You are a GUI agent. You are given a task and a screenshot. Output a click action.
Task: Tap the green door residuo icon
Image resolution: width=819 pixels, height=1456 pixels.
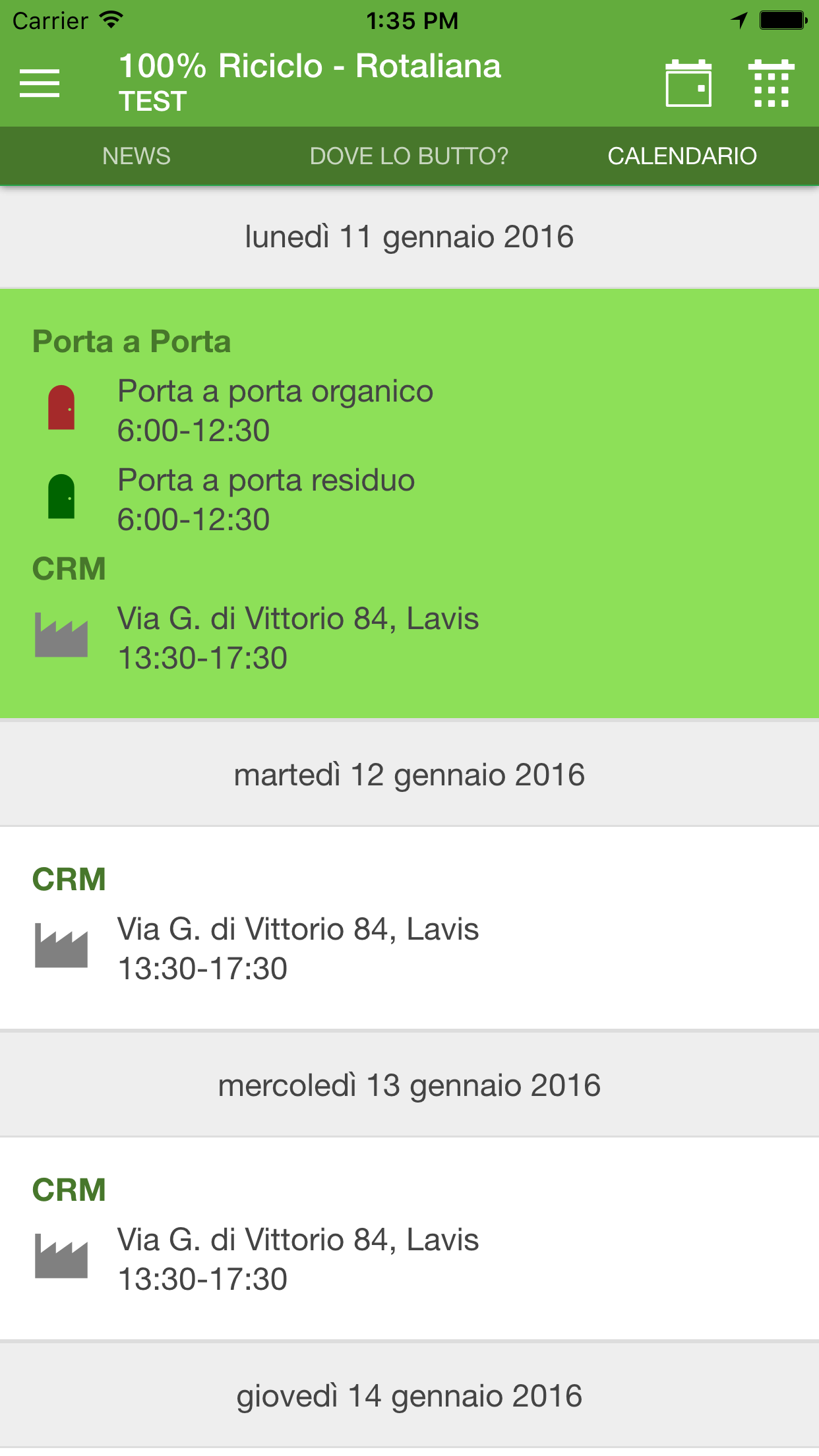[61, 497]
